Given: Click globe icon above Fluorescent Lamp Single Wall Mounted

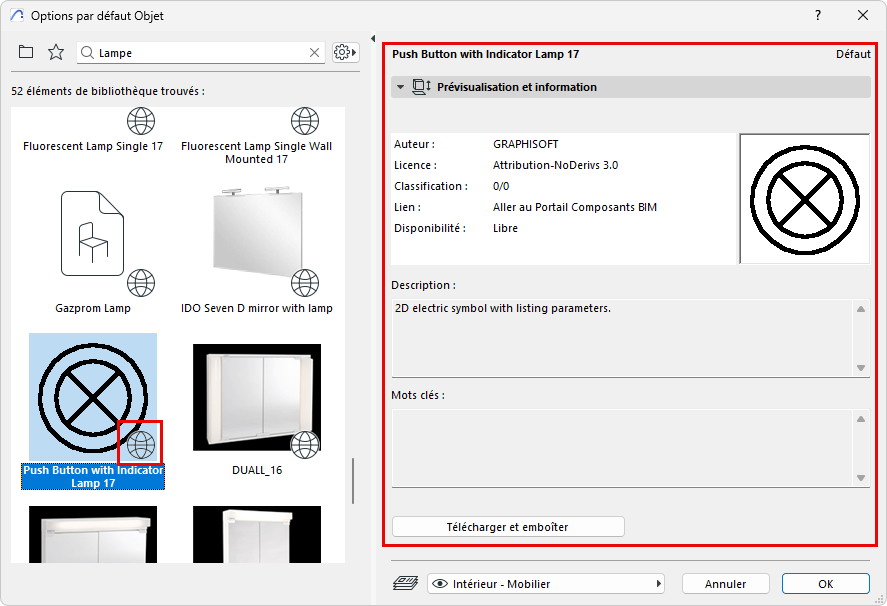Looking at the screenshot, I should 305,121.
